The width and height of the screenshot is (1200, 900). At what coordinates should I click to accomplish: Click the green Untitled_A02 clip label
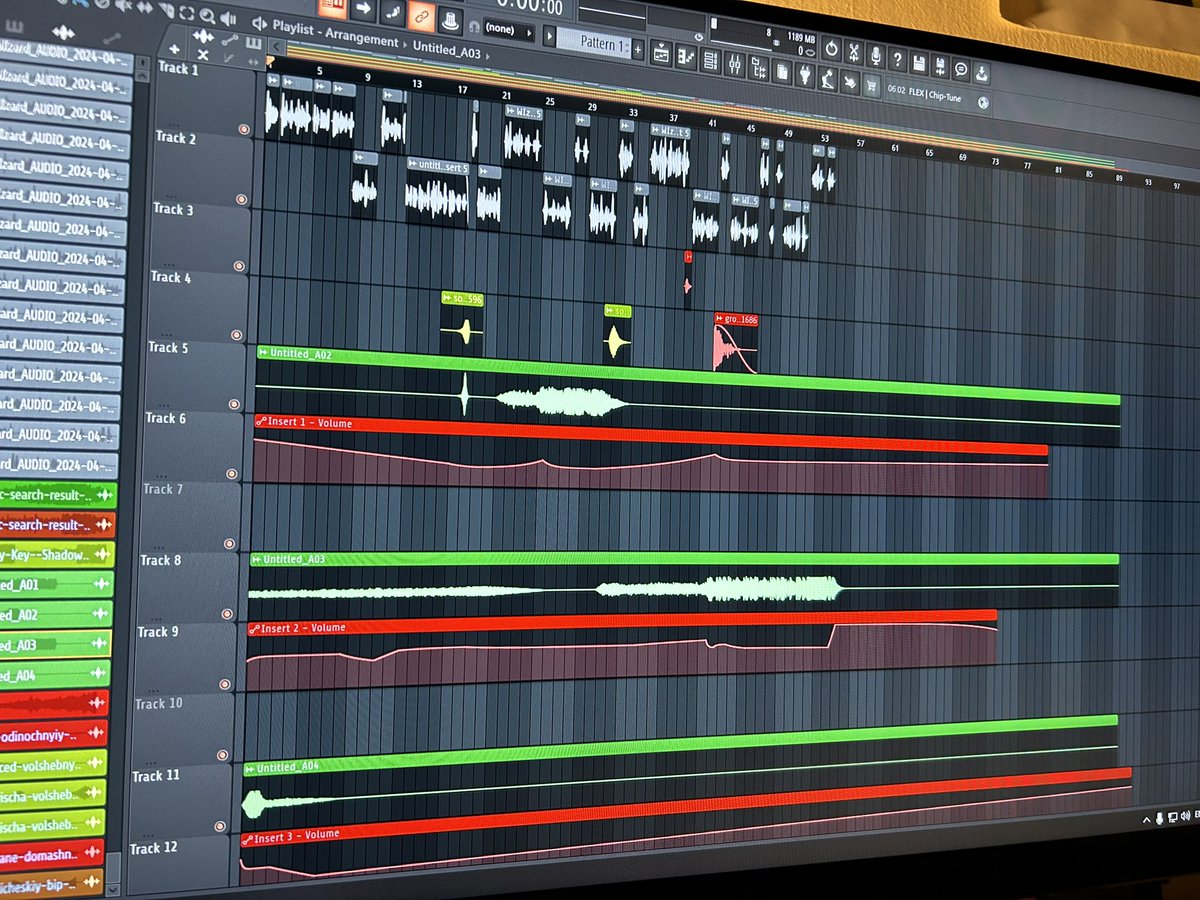coord(300,352)
